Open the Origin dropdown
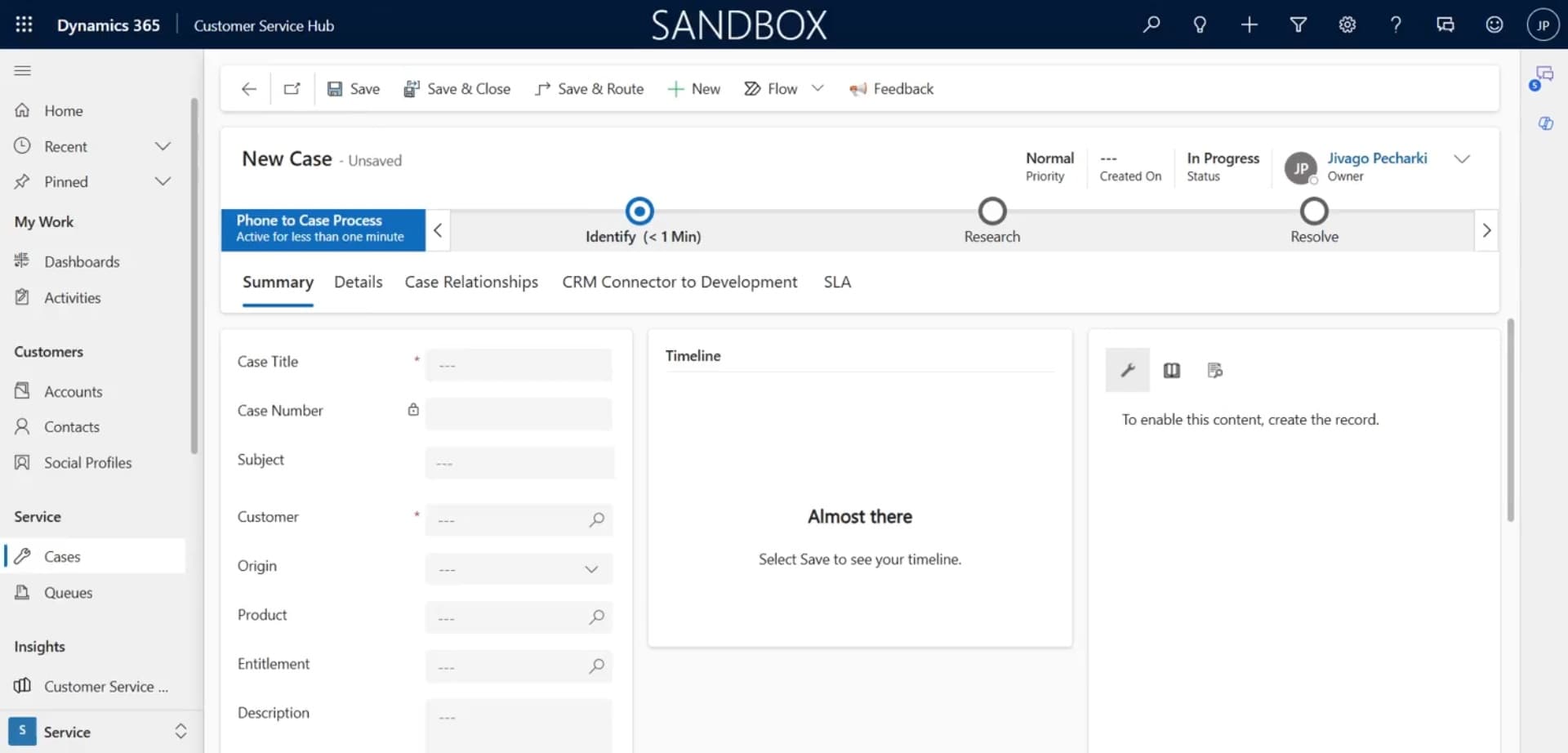Screen dimensions: 1568x753 (x=519, y=568)
